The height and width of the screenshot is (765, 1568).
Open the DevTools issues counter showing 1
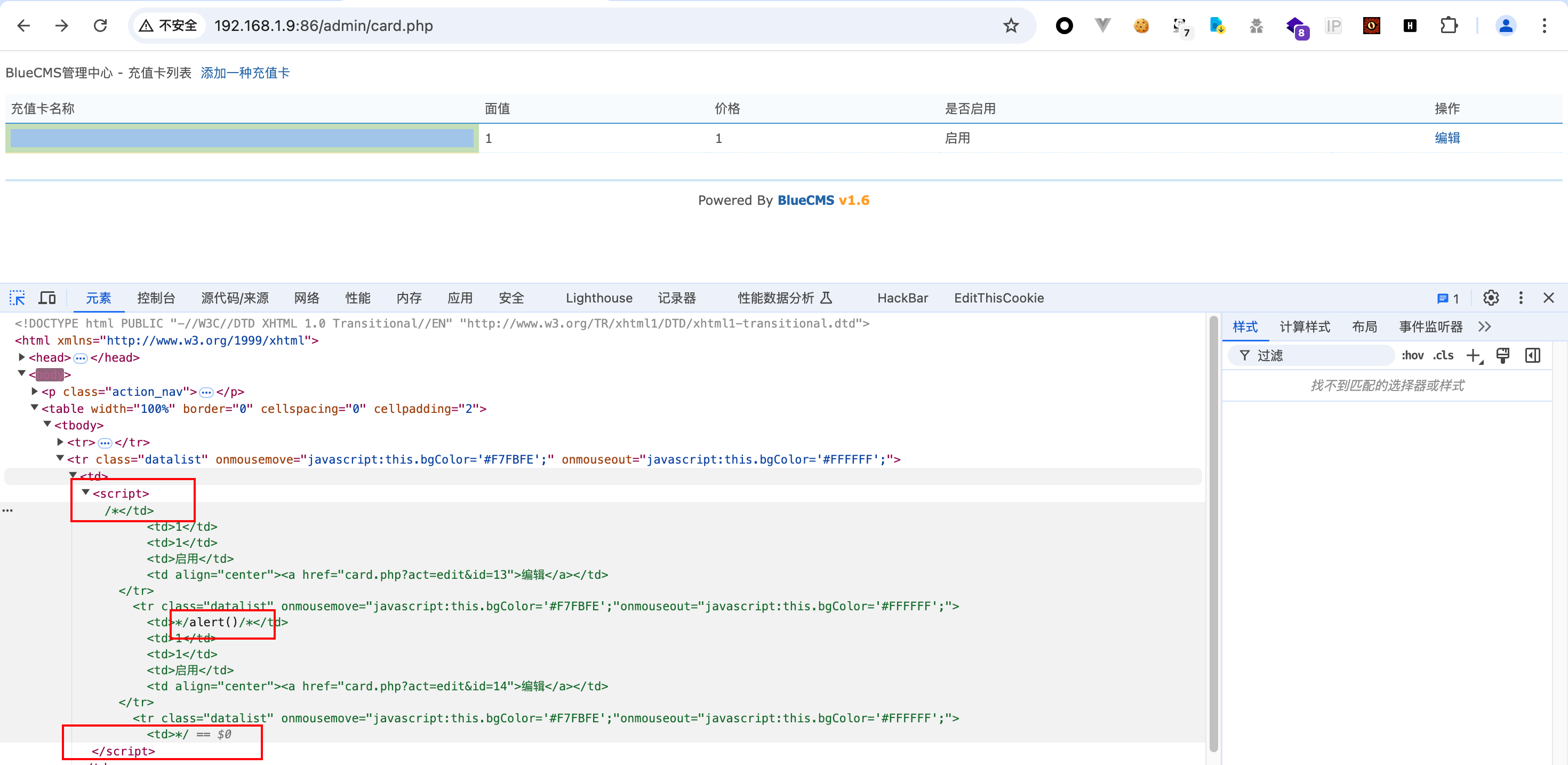tap(1447, 298)
